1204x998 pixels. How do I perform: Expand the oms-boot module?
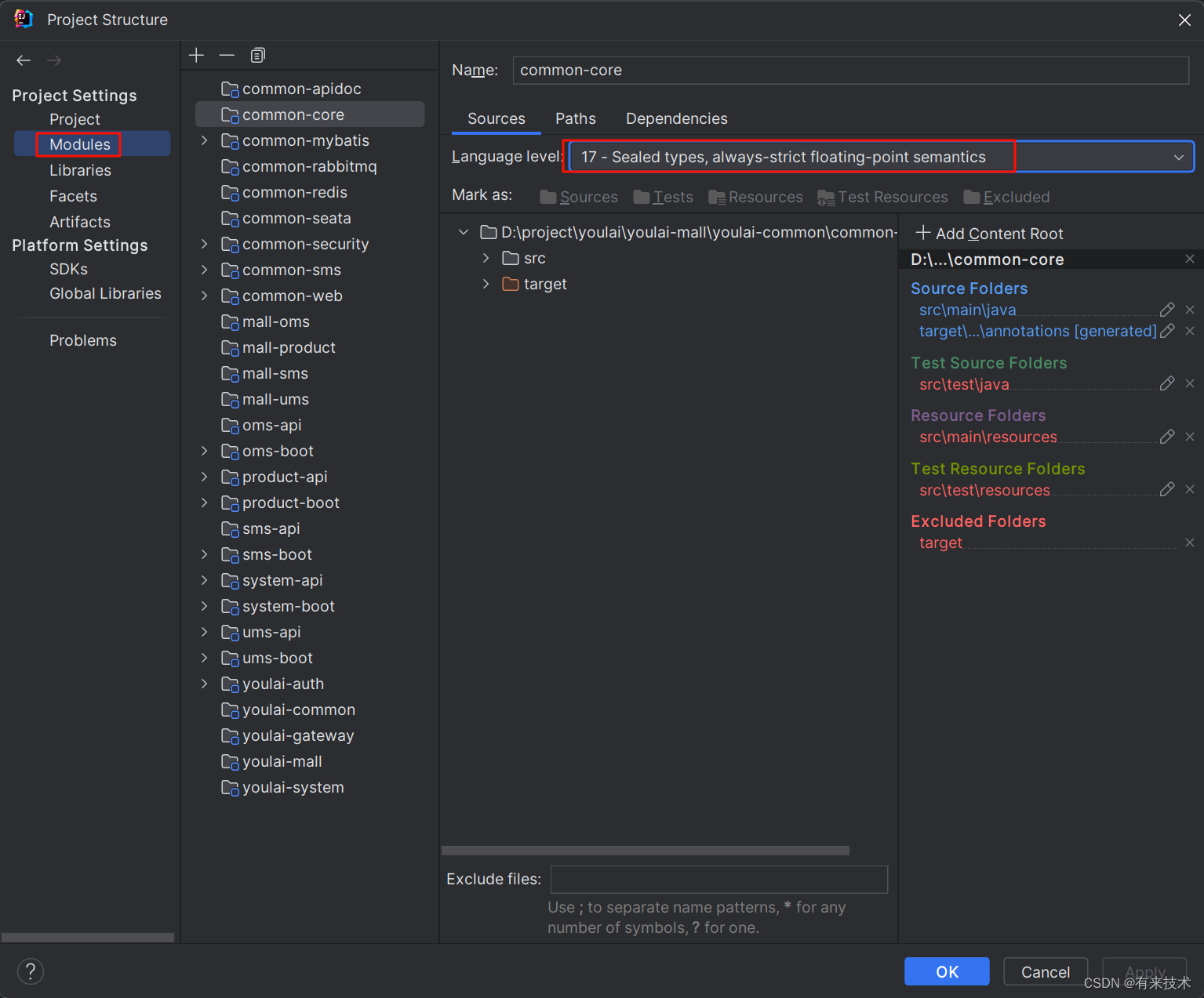(205, 451)
